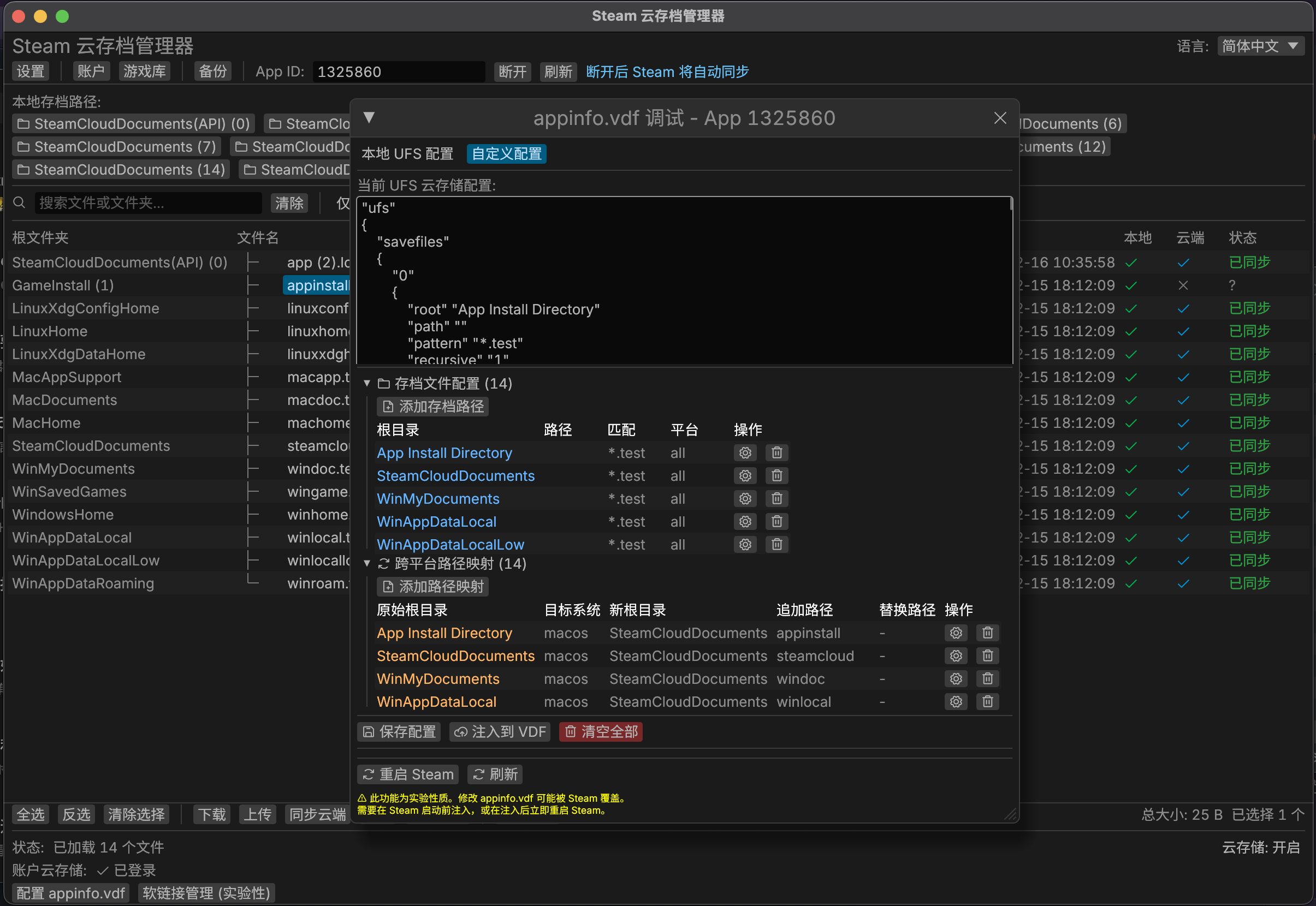Click 配置 appinfo.vdf button

(71, 893)
